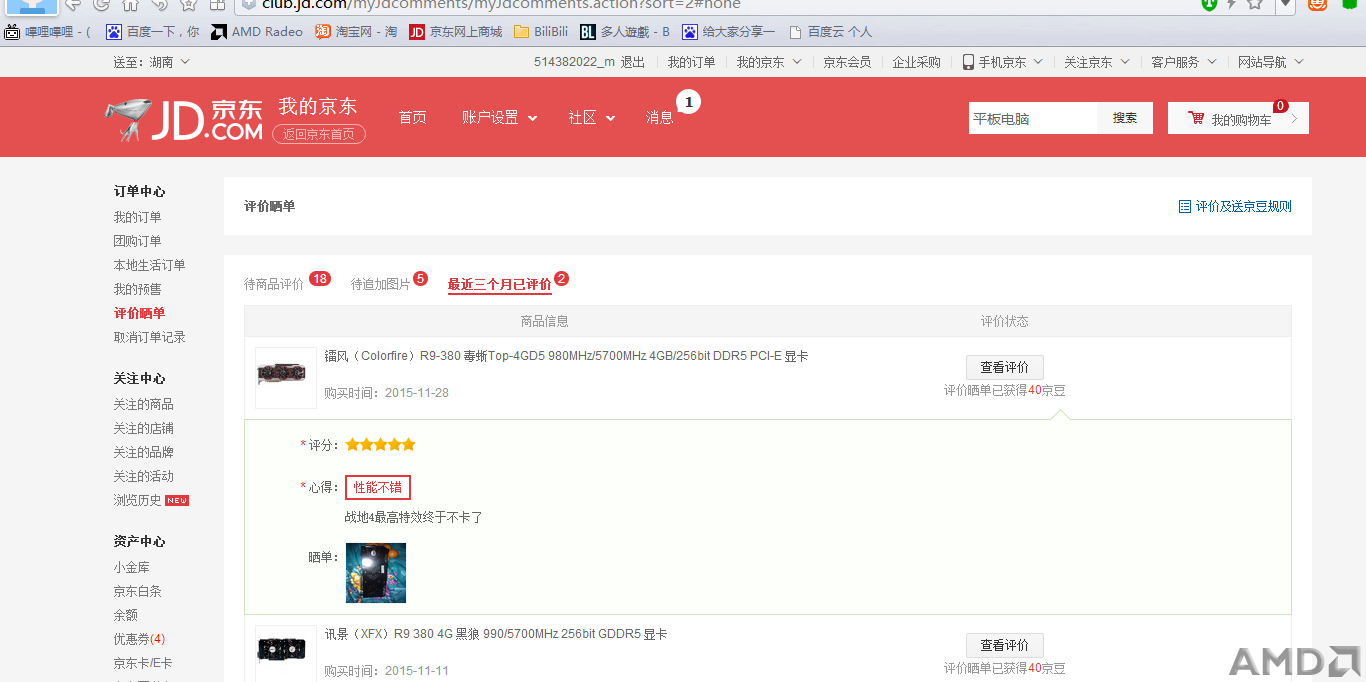
Task: Click the shopping cart icon
Action: [1196, 118]
